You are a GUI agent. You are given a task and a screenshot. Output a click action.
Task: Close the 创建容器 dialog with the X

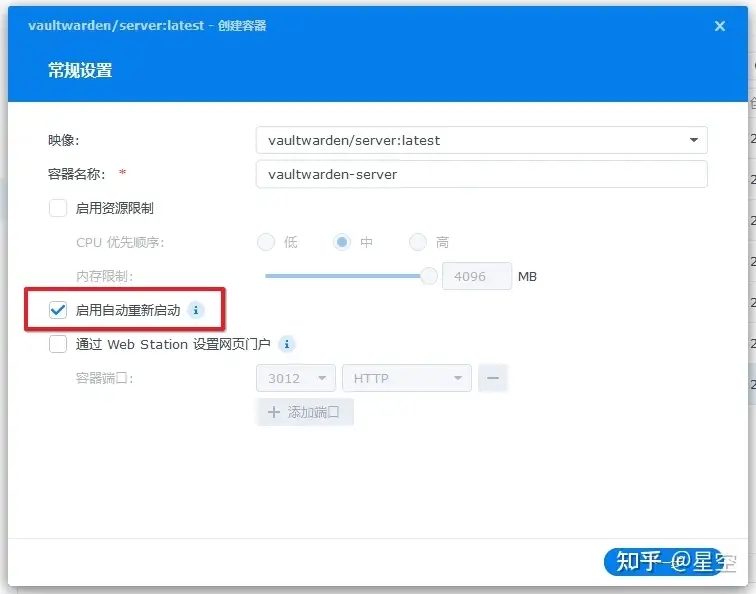click(719, 27)
